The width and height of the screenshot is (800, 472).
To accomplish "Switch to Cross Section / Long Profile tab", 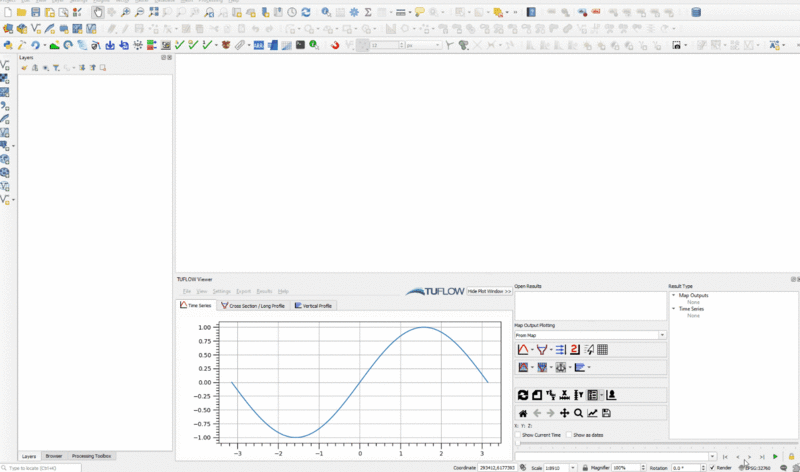I will pos(252,305).
